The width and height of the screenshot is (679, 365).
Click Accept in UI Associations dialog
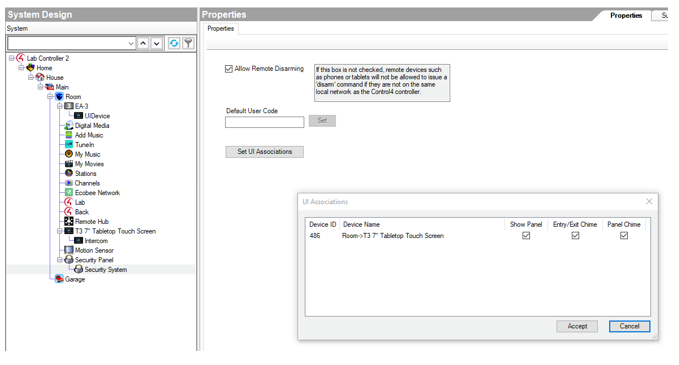[577, 326]
